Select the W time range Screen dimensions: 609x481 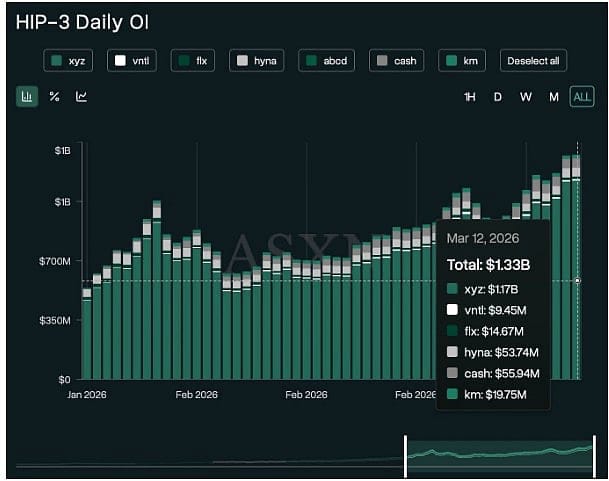click(525, 97)
